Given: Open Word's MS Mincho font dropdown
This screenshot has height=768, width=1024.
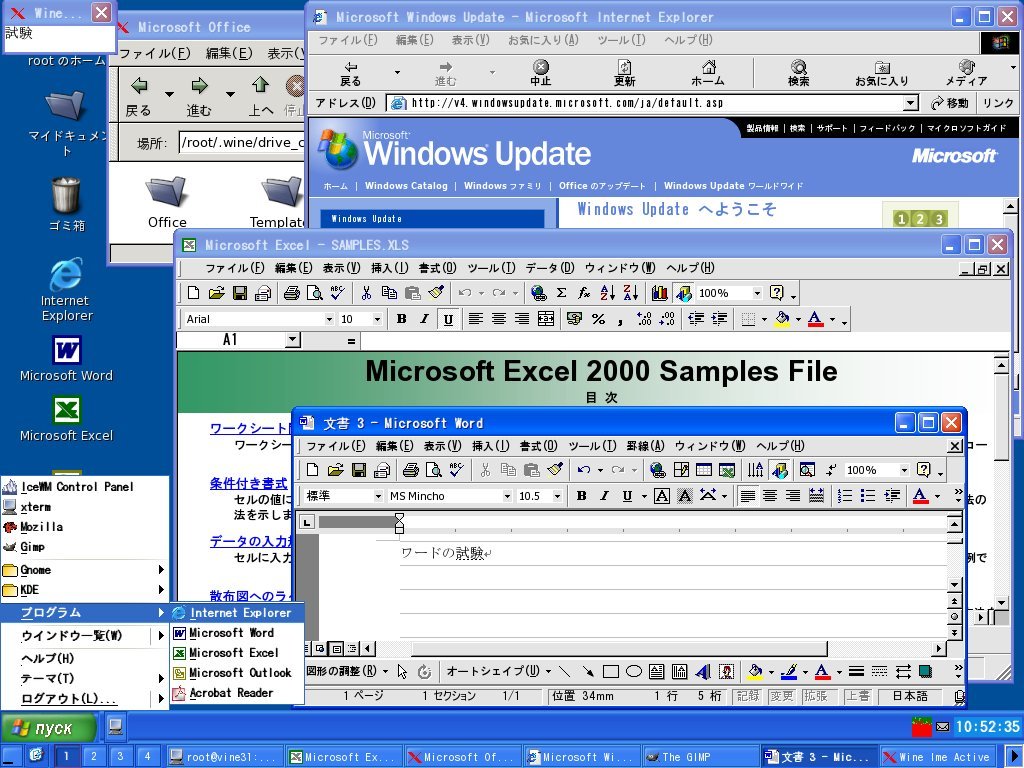Looking at the screenshot, I should point(507,496).
